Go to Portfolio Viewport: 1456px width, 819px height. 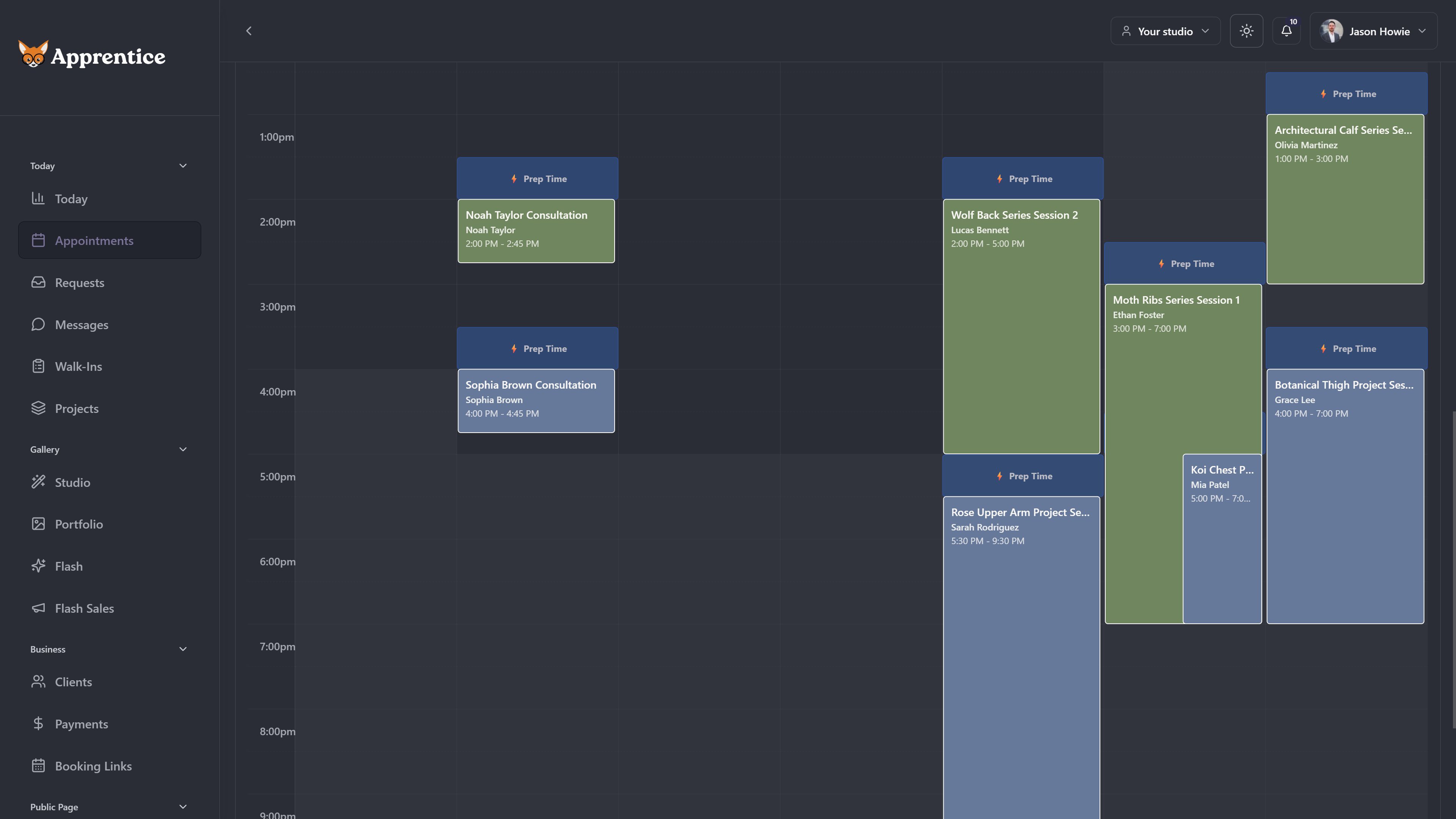pos(110,524)
